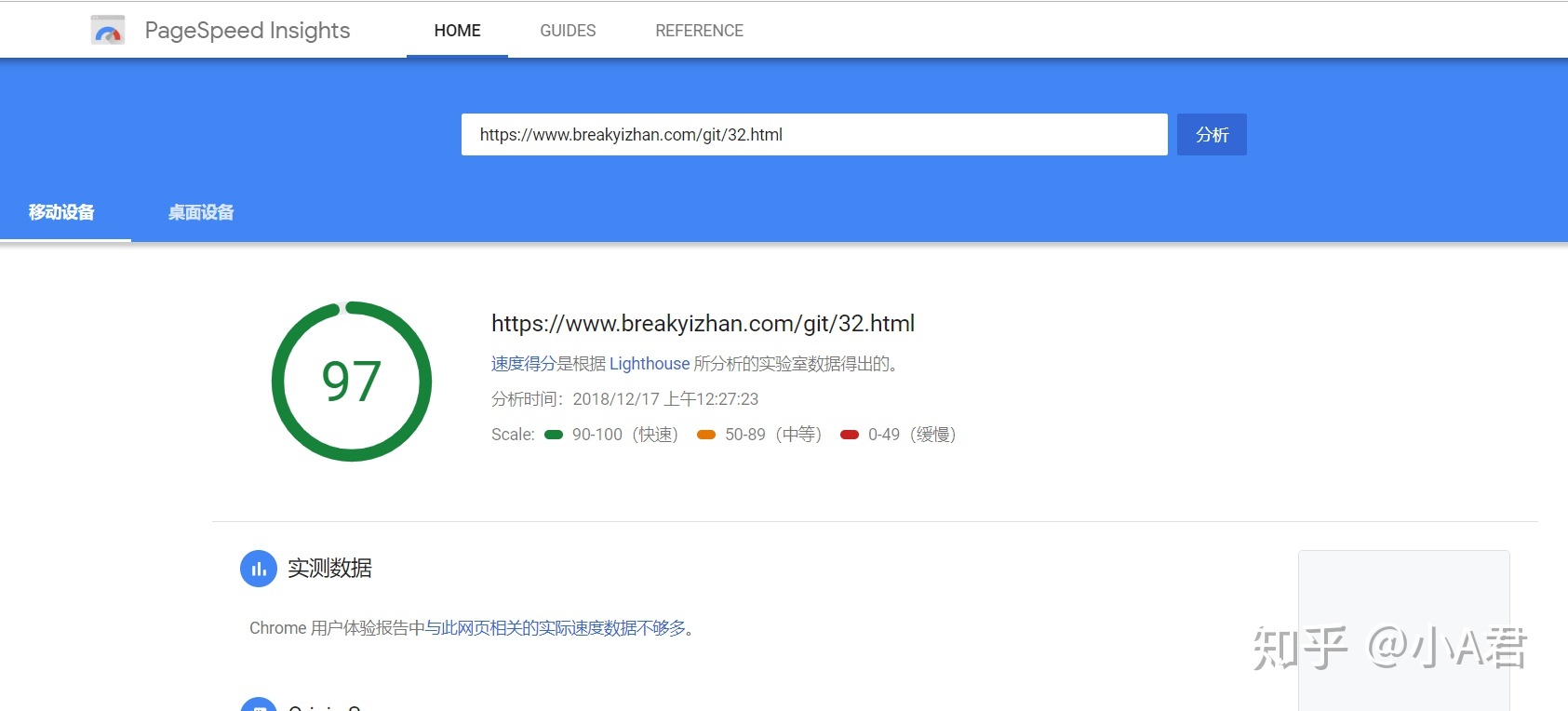Image resolution: width=1568 pixels, height=711 pixels.
Task: Open the 速度得分 link
Action: [x=524, y=364]
